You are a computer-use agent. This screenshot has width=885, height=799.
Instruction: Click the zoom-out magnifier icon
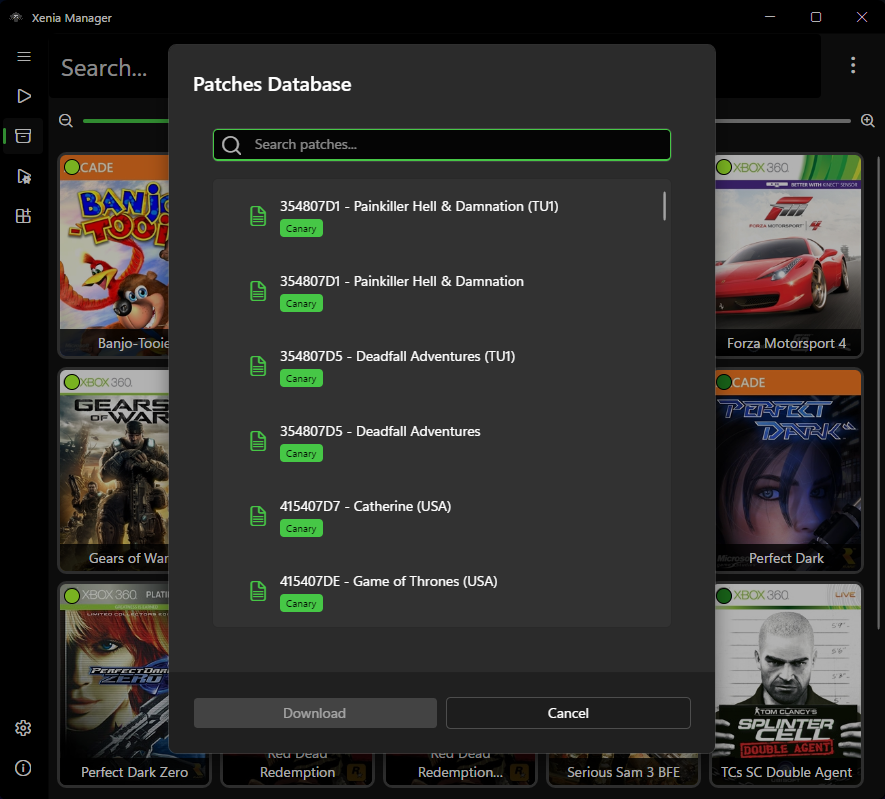coord(65,120)
